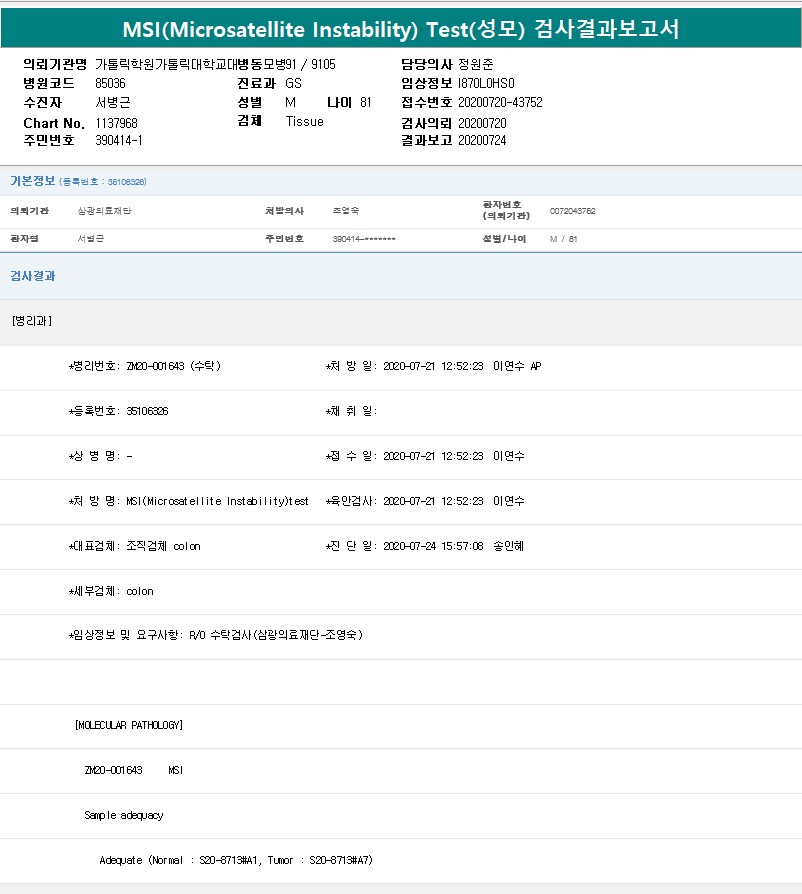The width and height of the screenshot is (802, 894).
Task: Click the 병원코드 value 85036
Action: tap(110, 84)
